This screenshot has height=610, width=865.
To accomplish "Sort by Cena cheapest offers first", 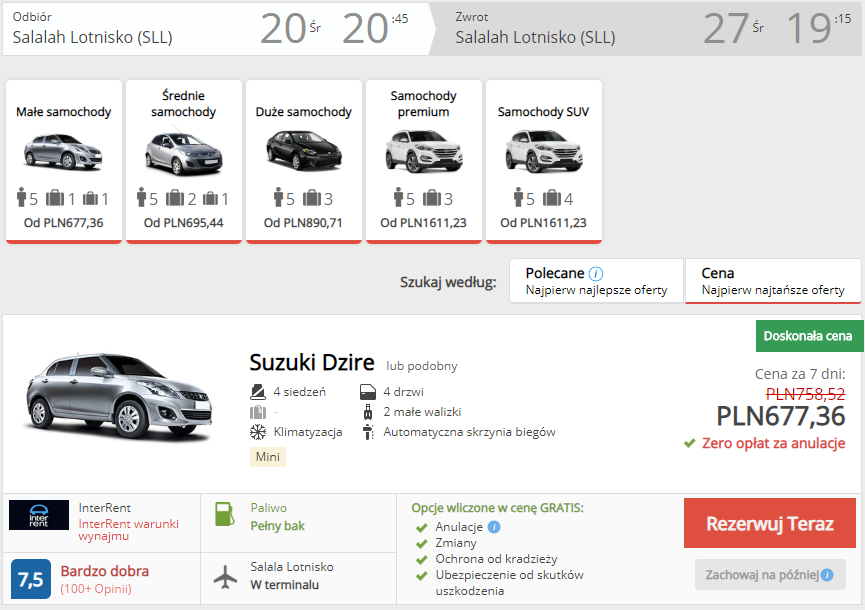I will pyautogui.click(x=772, y=281).
